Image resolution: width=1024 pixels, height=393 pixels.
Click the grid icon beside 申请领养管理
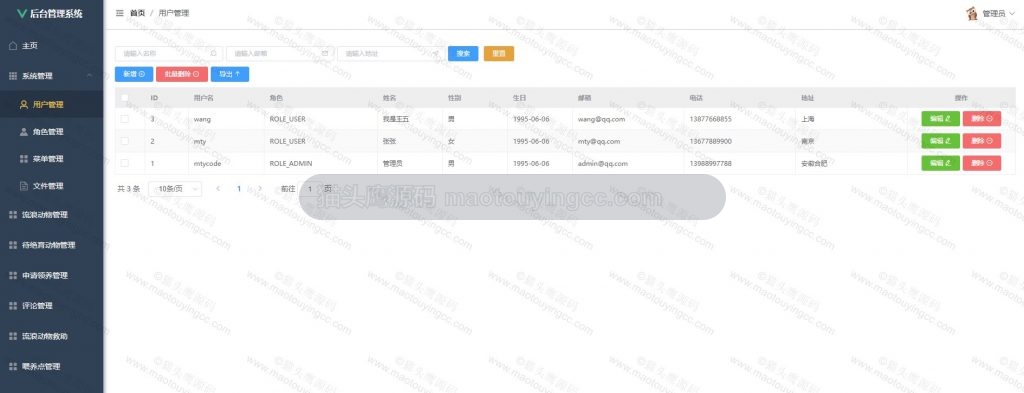coord(13,275)
